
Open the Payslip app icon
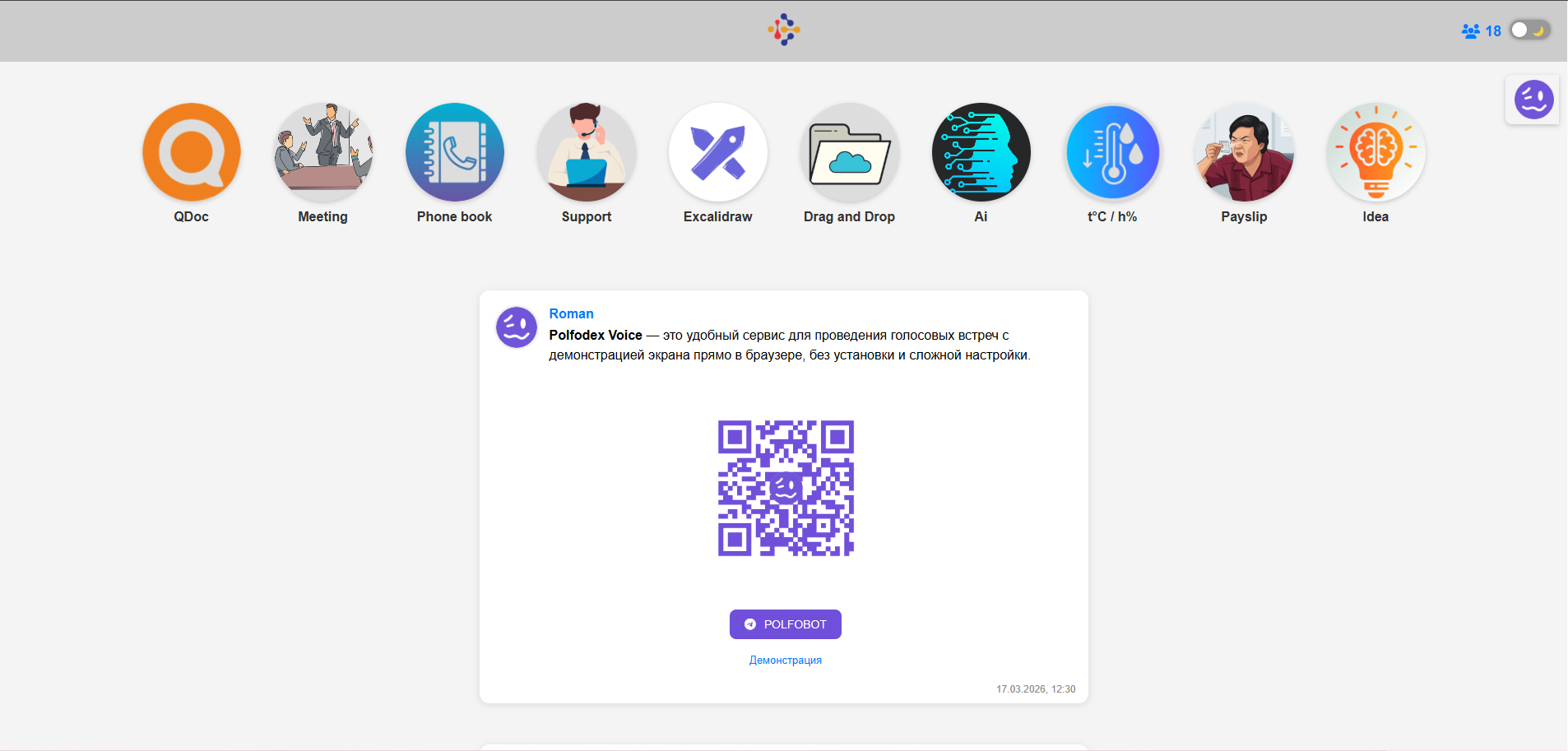point(1245,152)
